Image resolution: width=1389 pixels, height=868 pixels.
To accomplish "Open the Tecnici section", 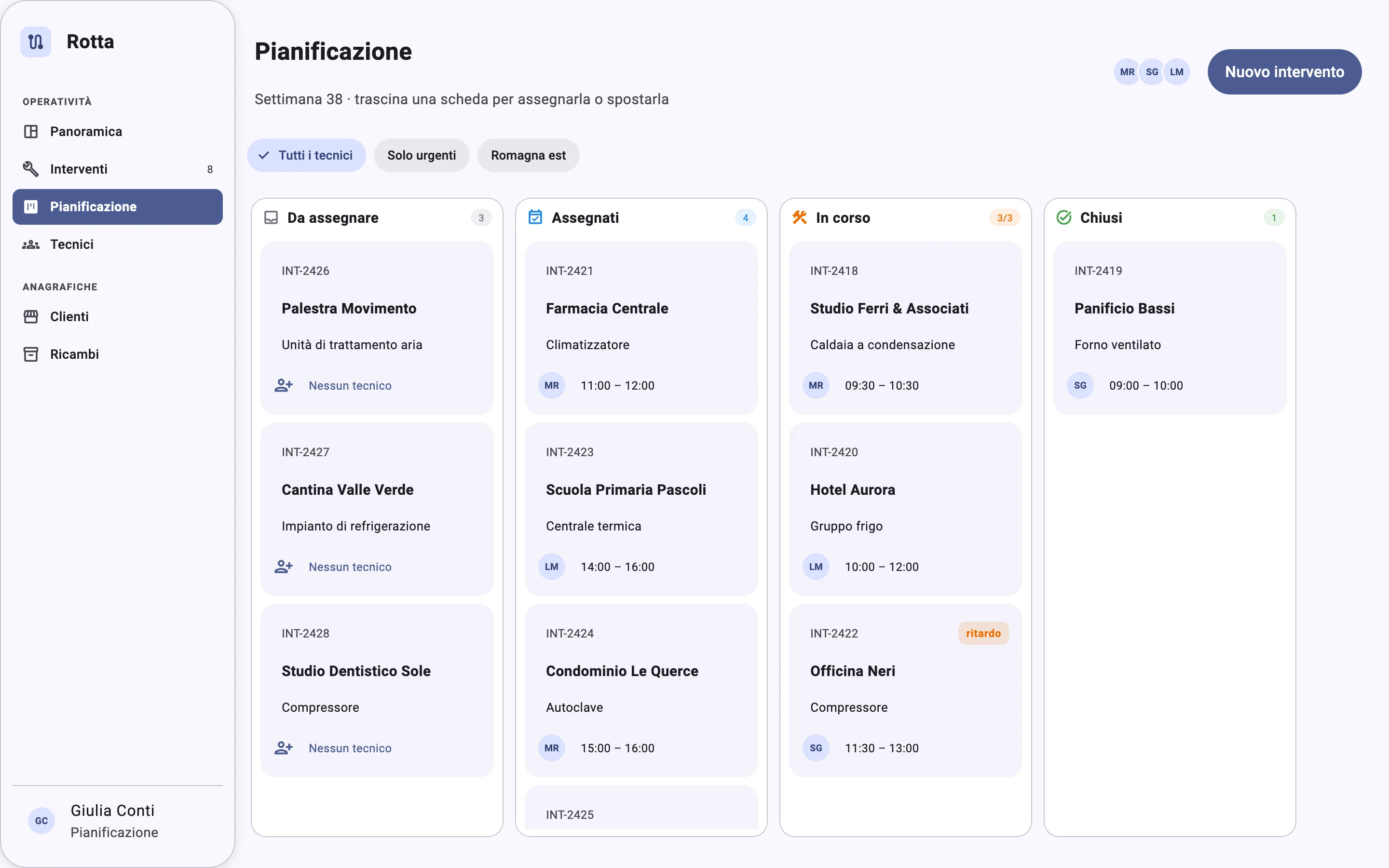I will tap(118, 244).
